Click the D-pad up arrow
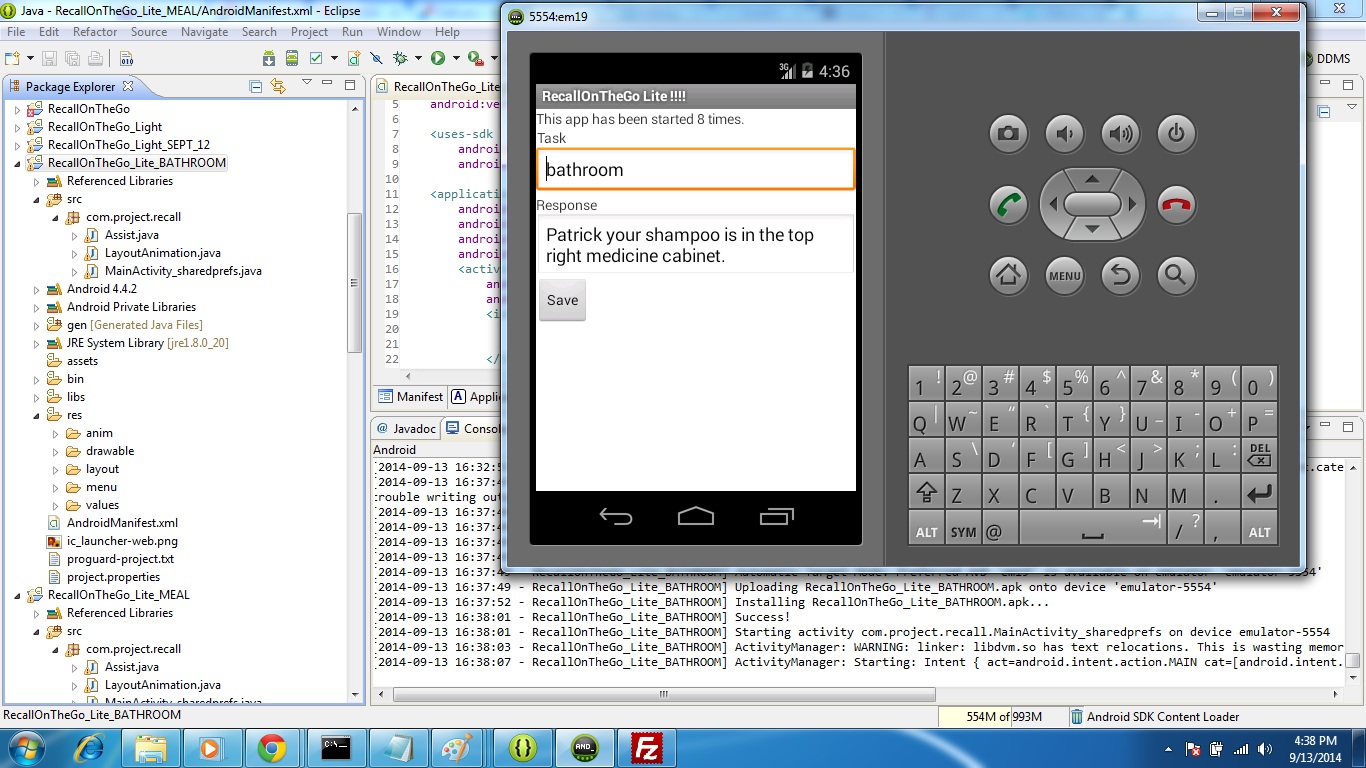 [1092, 179]
